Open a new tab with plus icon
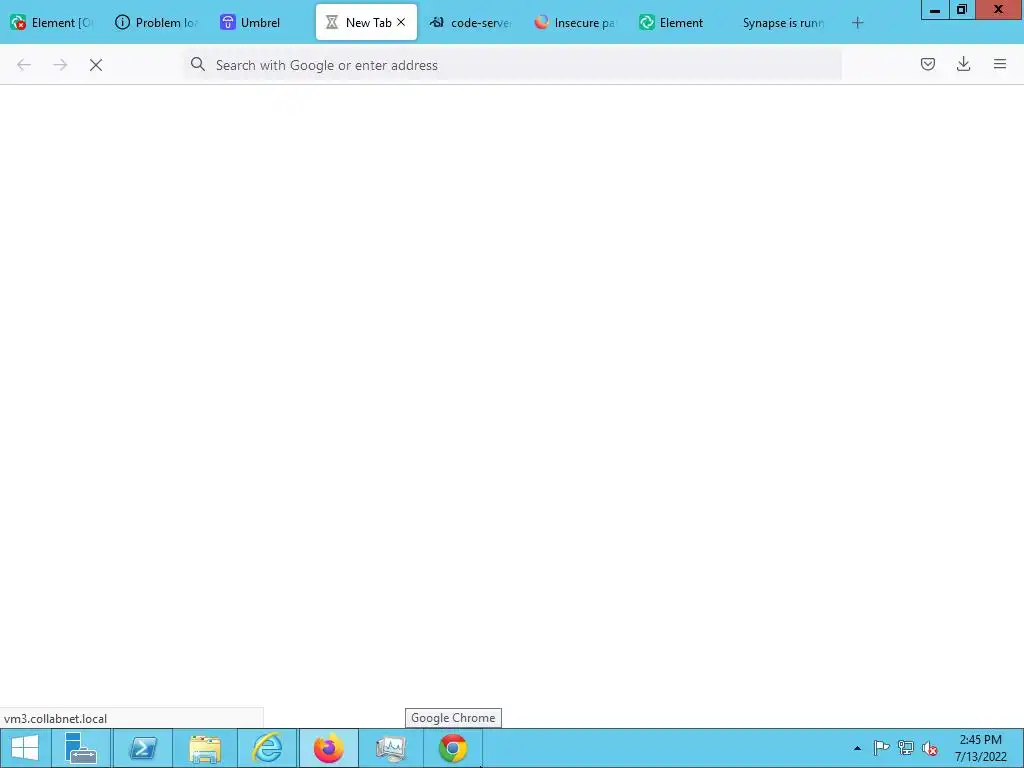Image resolution: width=1024 pixels, height=768 pixels. [857, 23]
